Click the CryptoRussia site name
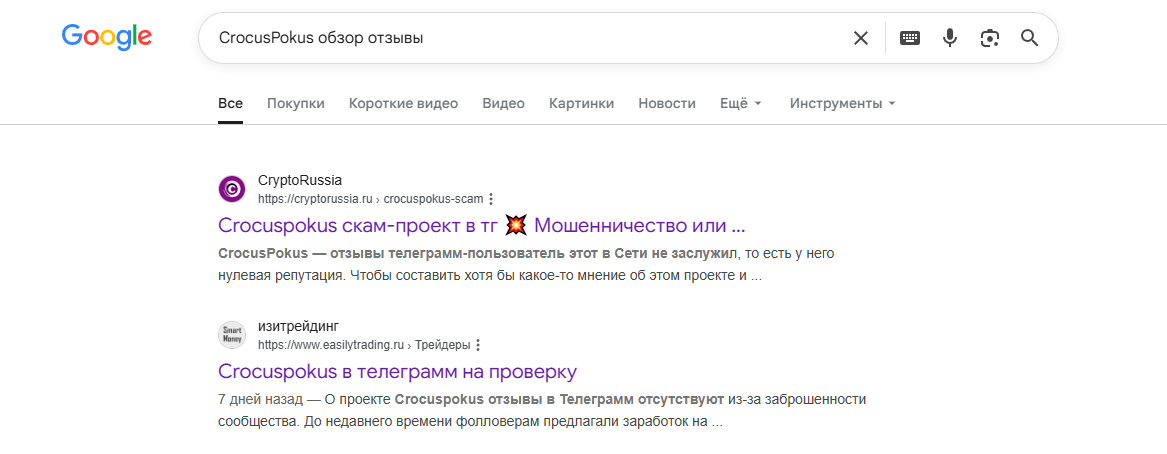 point(300,181)
